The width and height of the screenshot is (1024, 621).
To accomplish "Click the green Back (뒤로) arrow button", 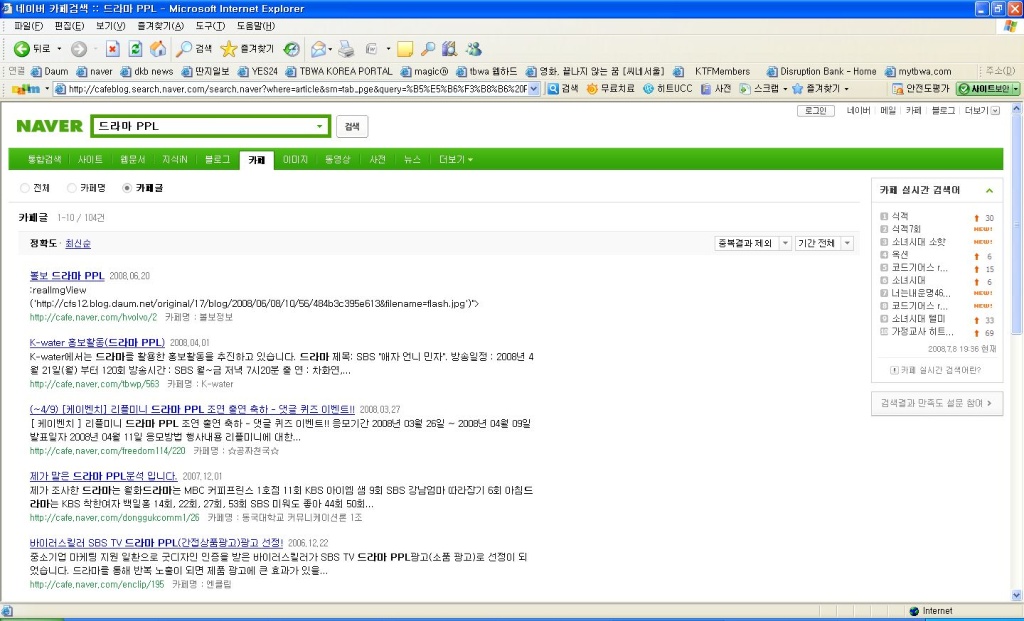I will tap(31, 49).
